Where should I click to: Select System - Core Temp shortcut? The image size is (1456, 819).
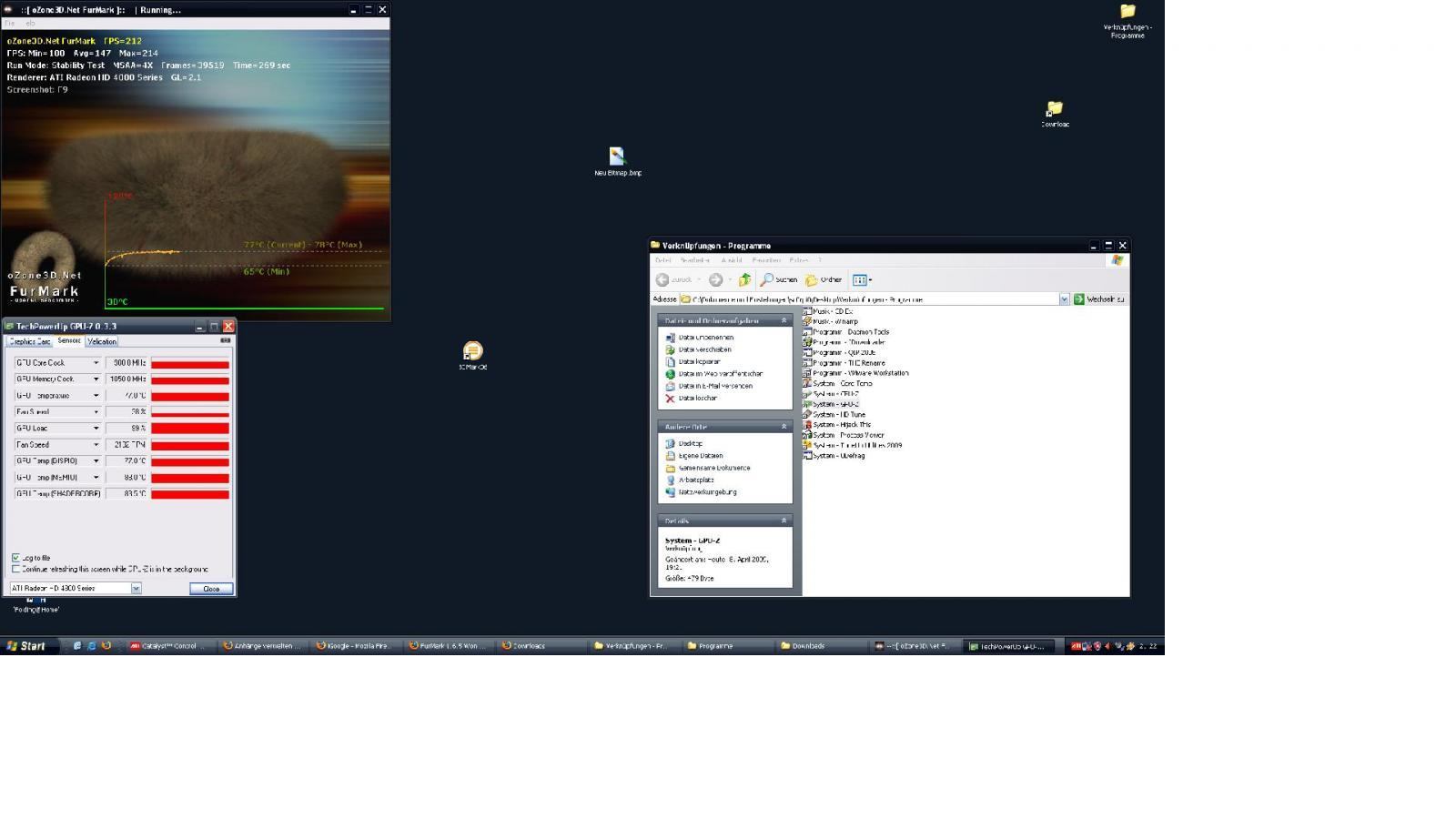tap(837, 383)
